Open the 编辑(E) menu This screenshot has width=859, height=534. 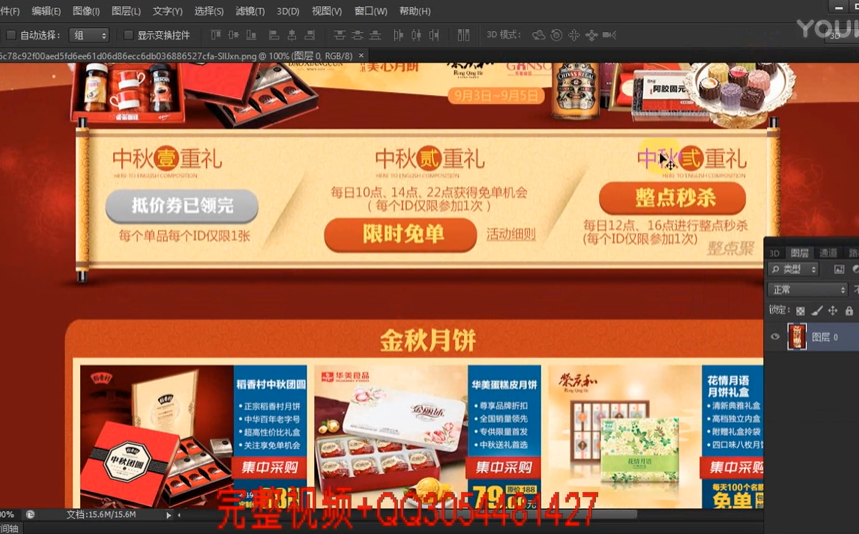[46, 11]
